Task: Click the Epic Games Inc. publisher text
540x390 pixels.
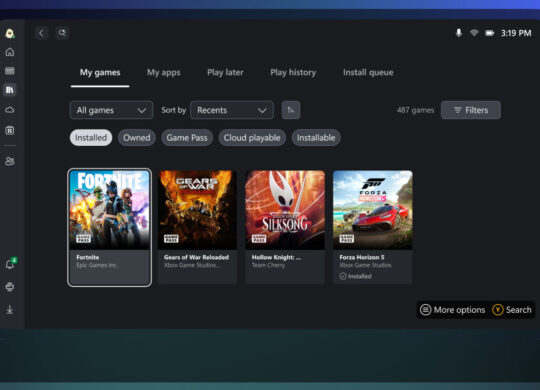Action: (x=97, y=265)
